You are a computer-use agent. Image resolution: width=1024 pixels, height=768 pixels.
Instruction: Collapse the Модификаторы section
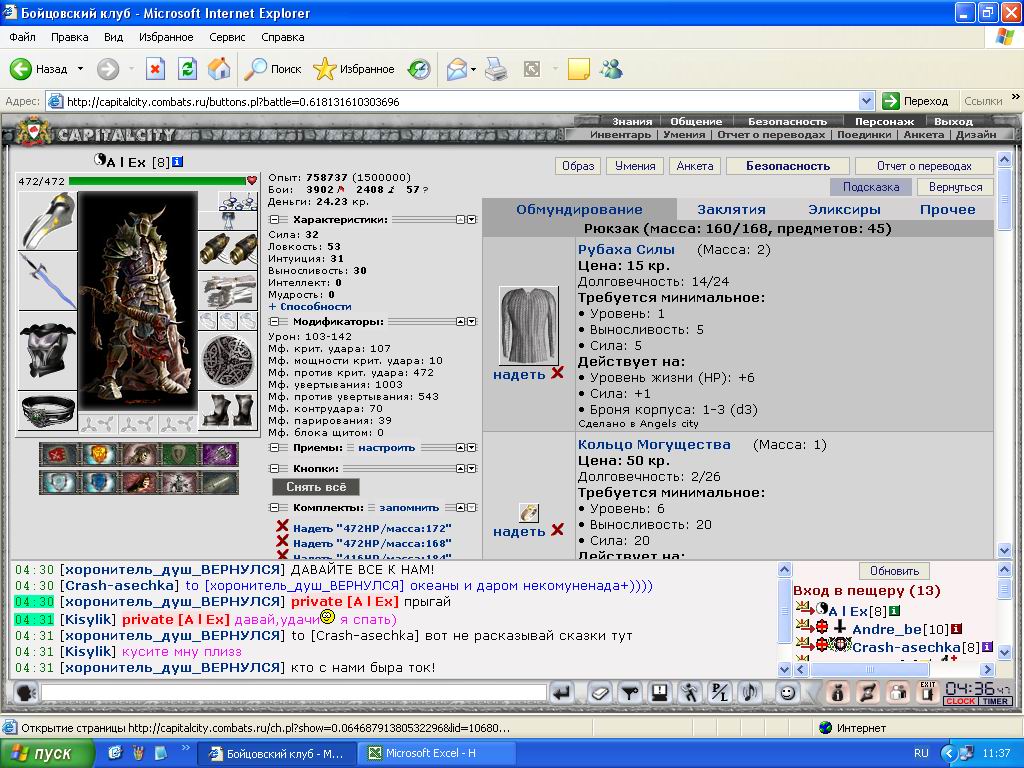coord(275,321)
